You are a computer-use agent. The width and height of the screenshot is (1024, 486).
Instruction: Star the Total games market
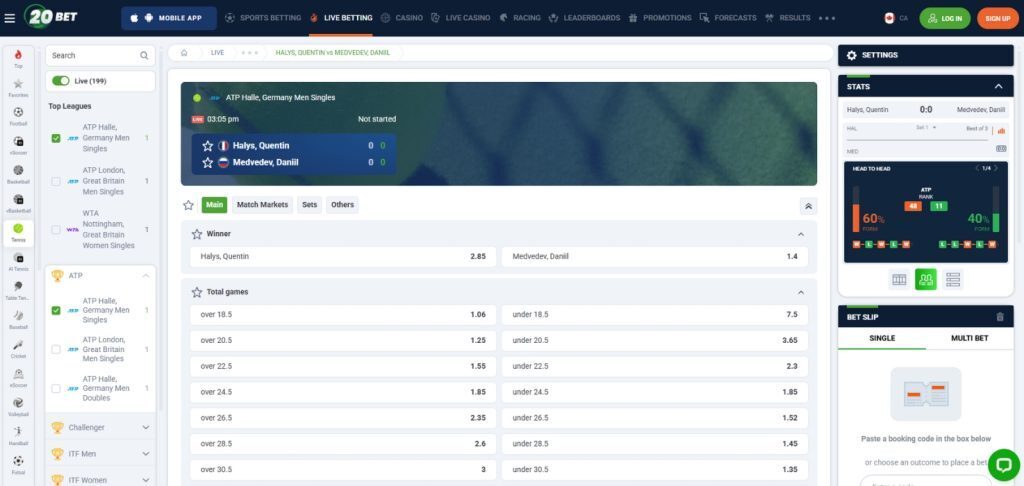(x=197, y=292)
